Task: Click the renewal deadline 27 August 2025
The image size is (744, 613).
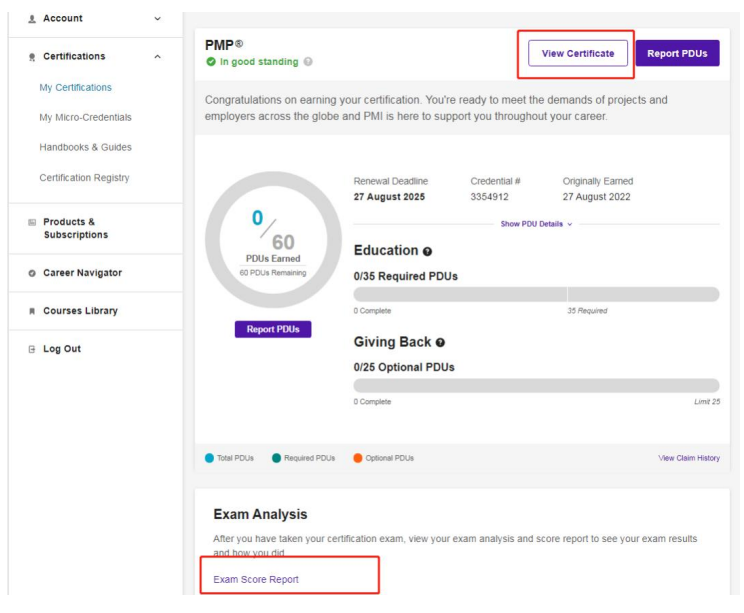Action: tap(389, 197)
